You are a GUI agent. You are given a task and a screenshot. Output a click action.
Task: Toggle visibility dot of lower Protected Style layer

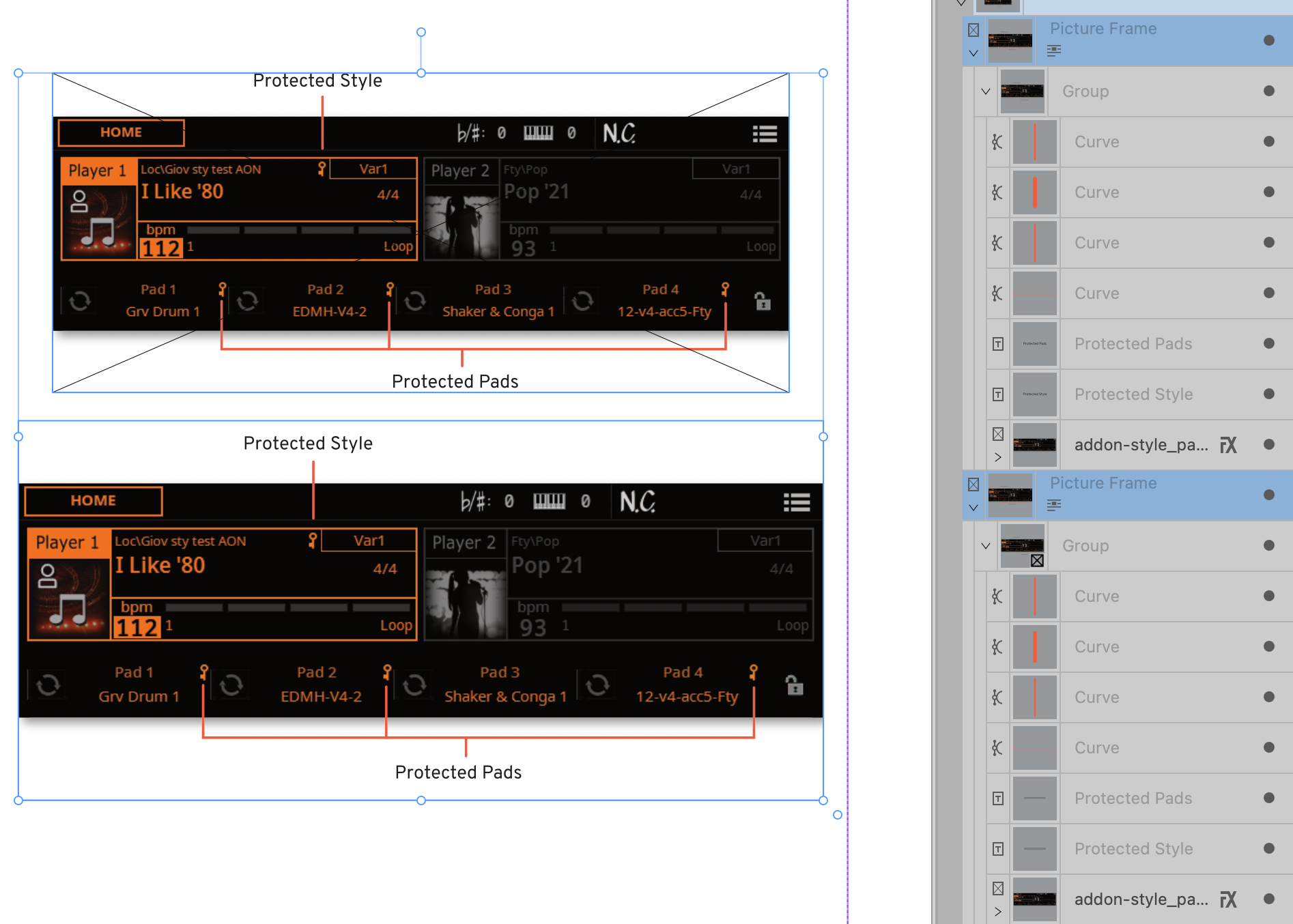1269,848
